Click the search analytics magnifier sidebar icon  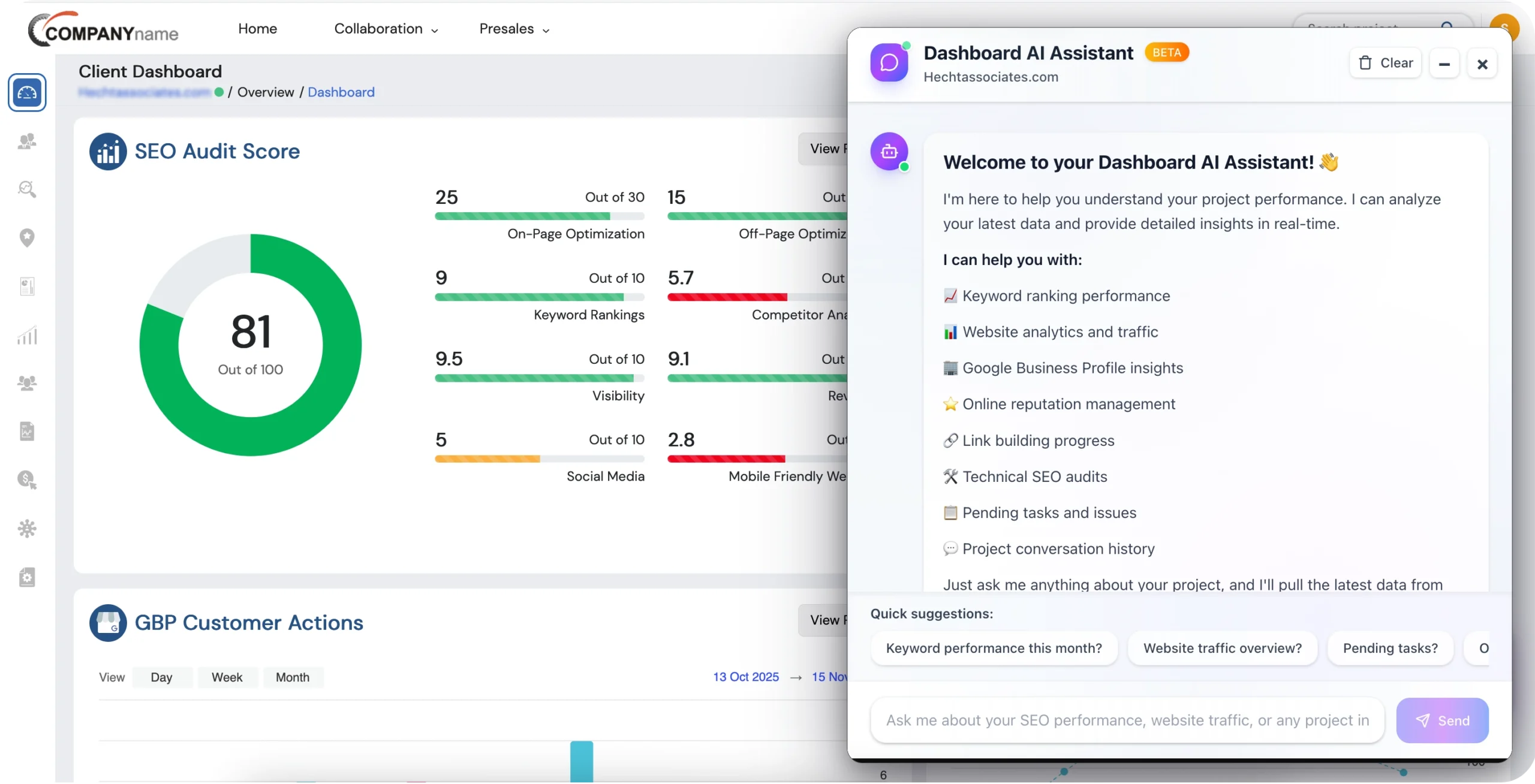tap(27, 189)
